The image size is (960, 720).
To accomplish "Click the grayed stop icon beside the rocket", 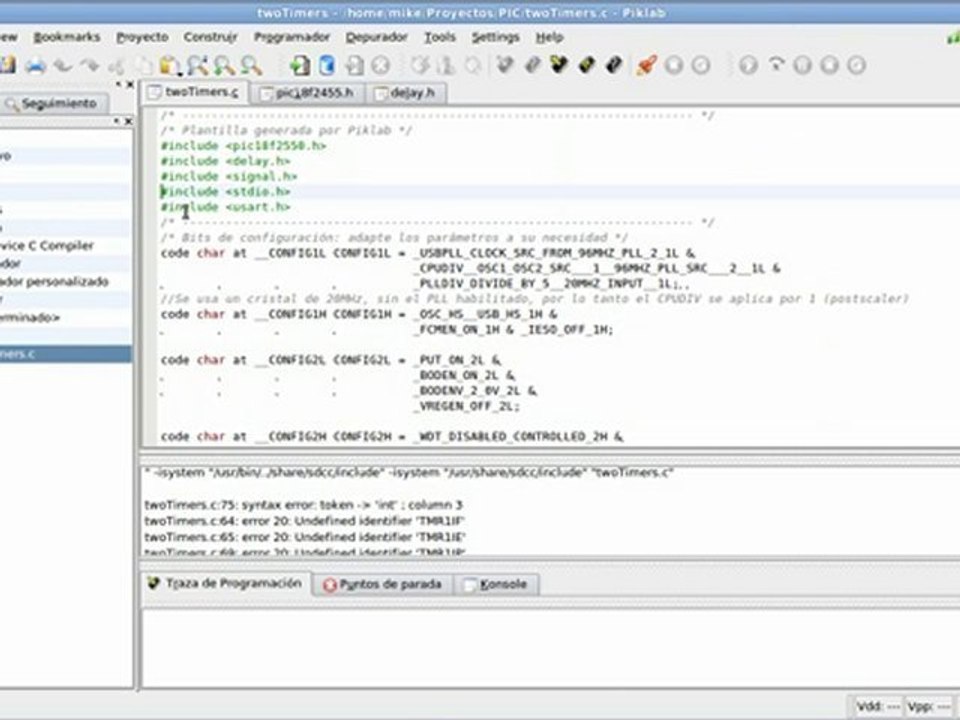I will 674,65.
